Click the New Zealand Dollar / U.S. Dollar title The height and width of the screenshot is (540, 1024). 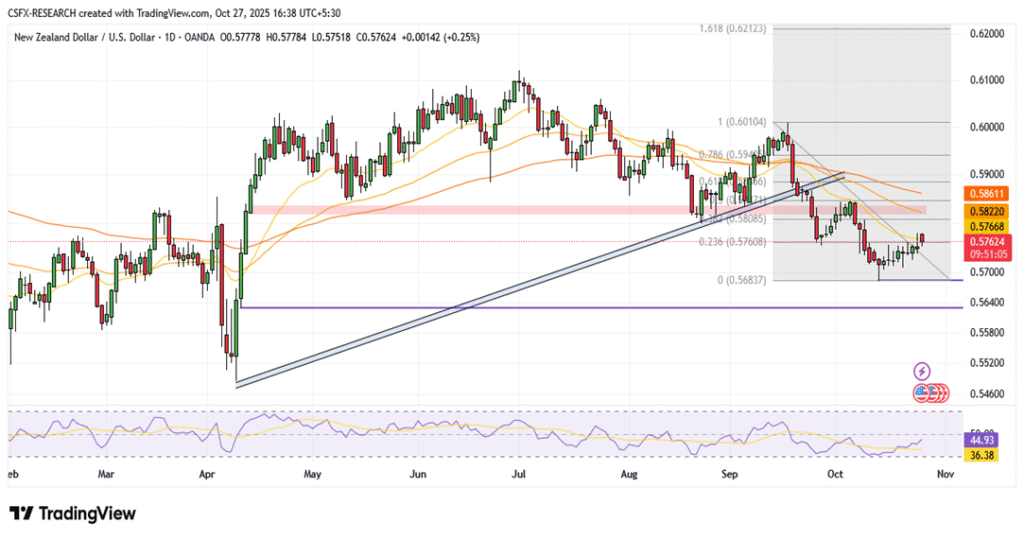pos(101,37)
